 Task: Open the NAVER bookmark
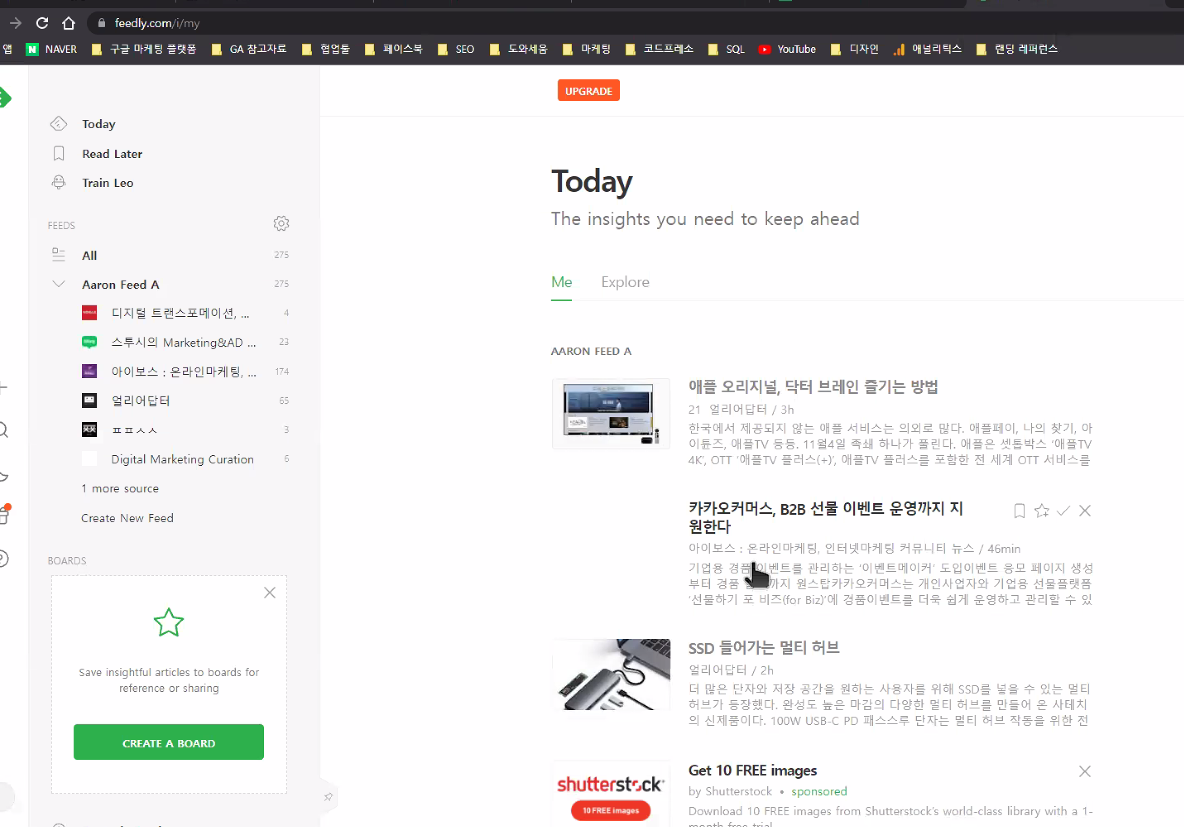(x=52, y=49)
